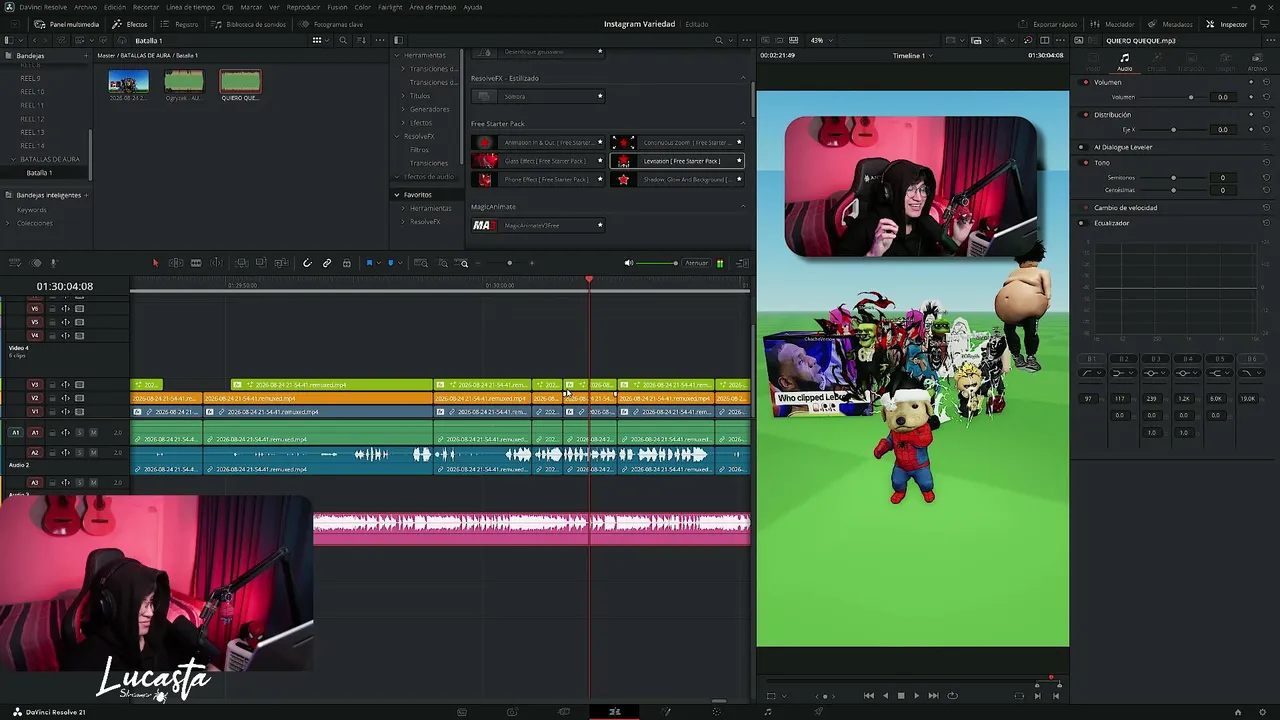This screenshot has height=720, width=1280.
Task: Click the Atenuar button
Action: [x=696, y=263]
